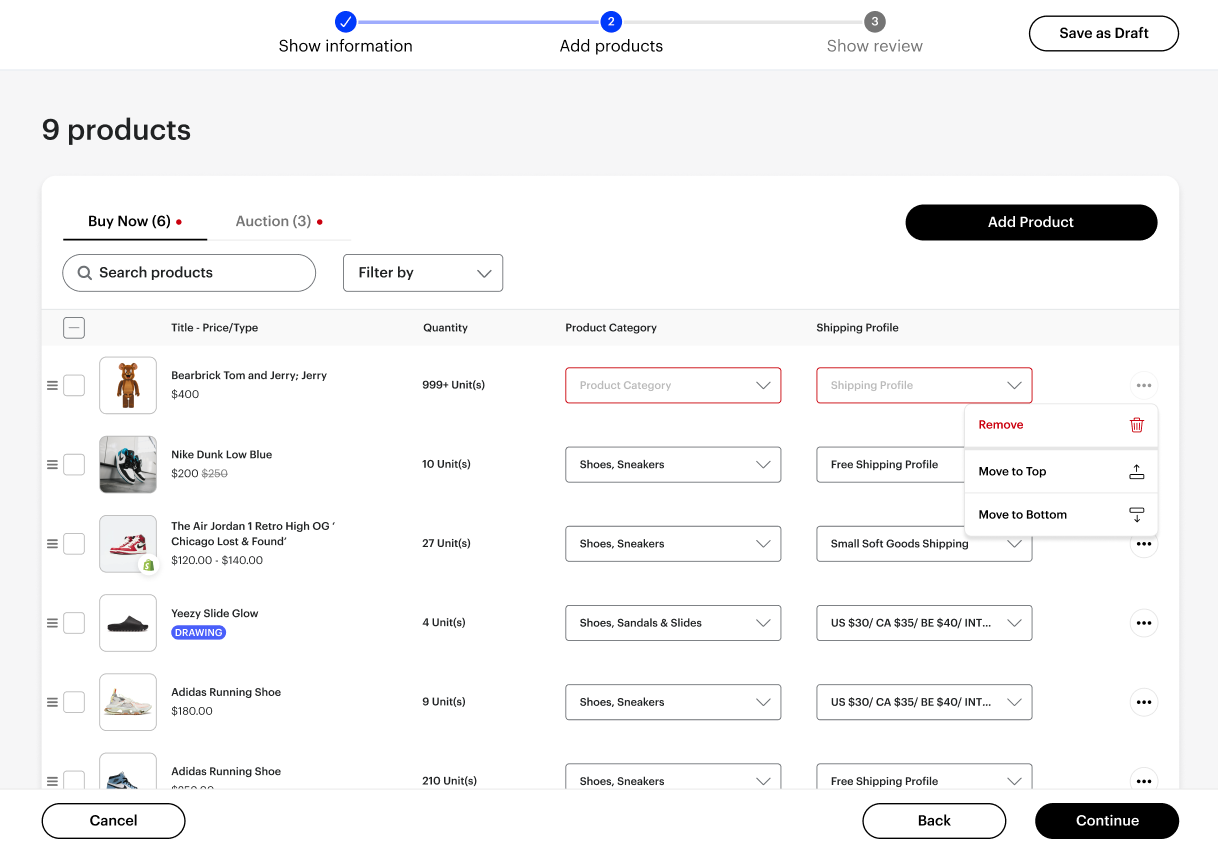Toggle the select-all checkbox in table header

(74, 328)
